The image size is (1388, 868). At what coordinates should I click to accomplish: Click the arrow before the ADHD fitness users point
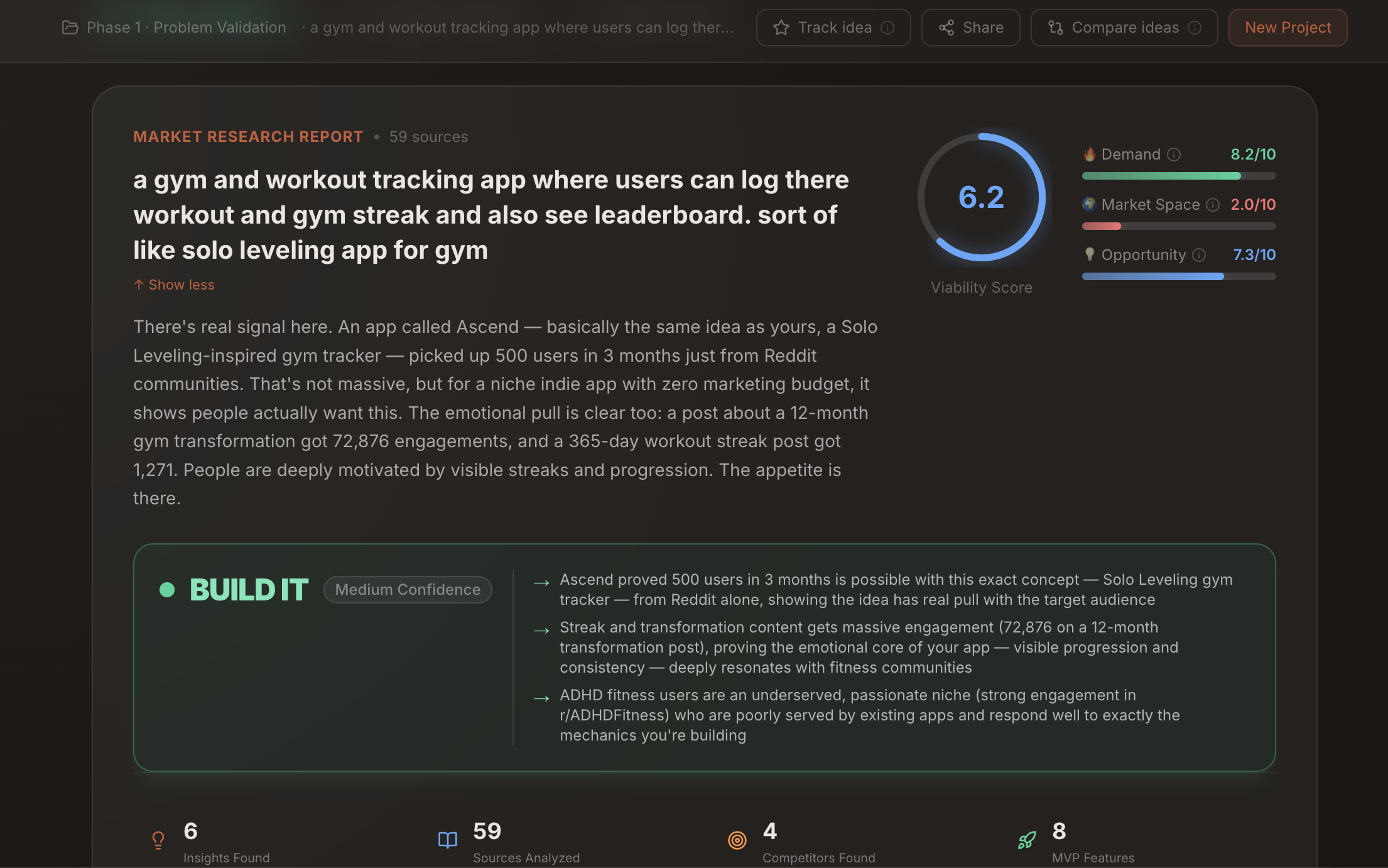tap(541, 699)
